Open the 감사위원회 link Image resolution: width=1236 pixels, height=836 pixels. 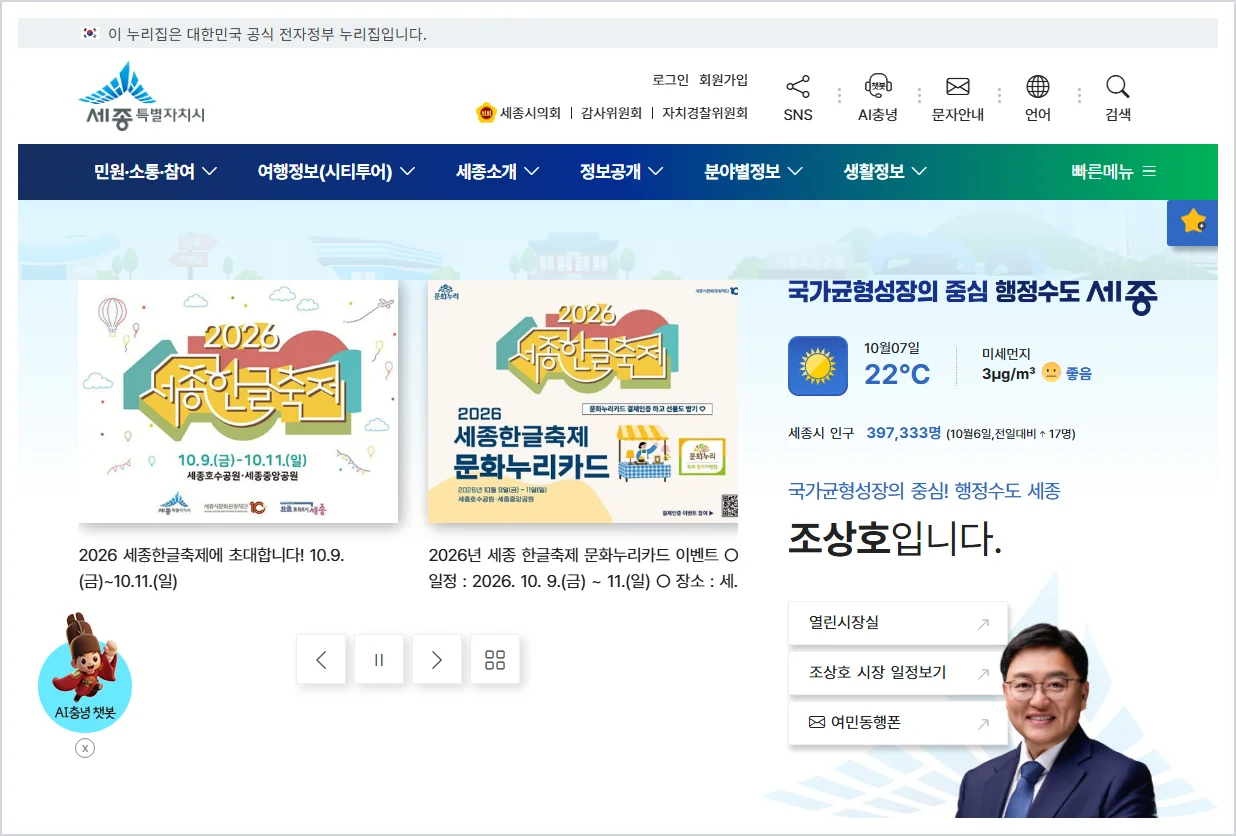click(612, 113)
